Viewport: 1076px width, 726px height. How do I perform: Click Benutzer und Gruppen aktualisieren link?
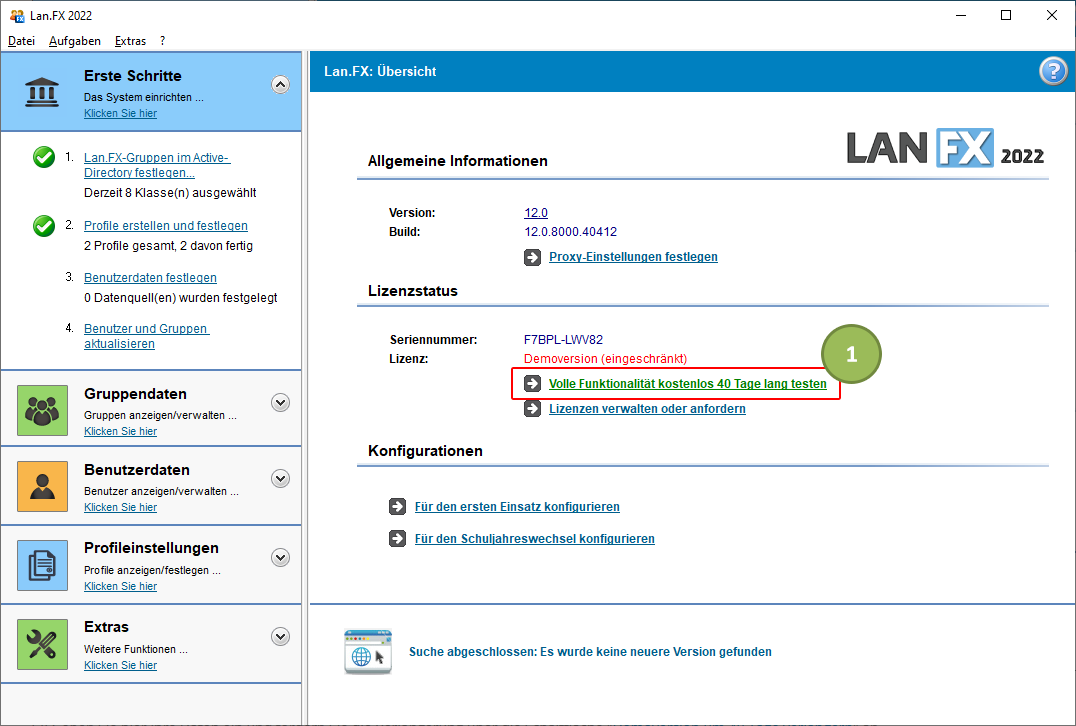click(x=147, y=336)
